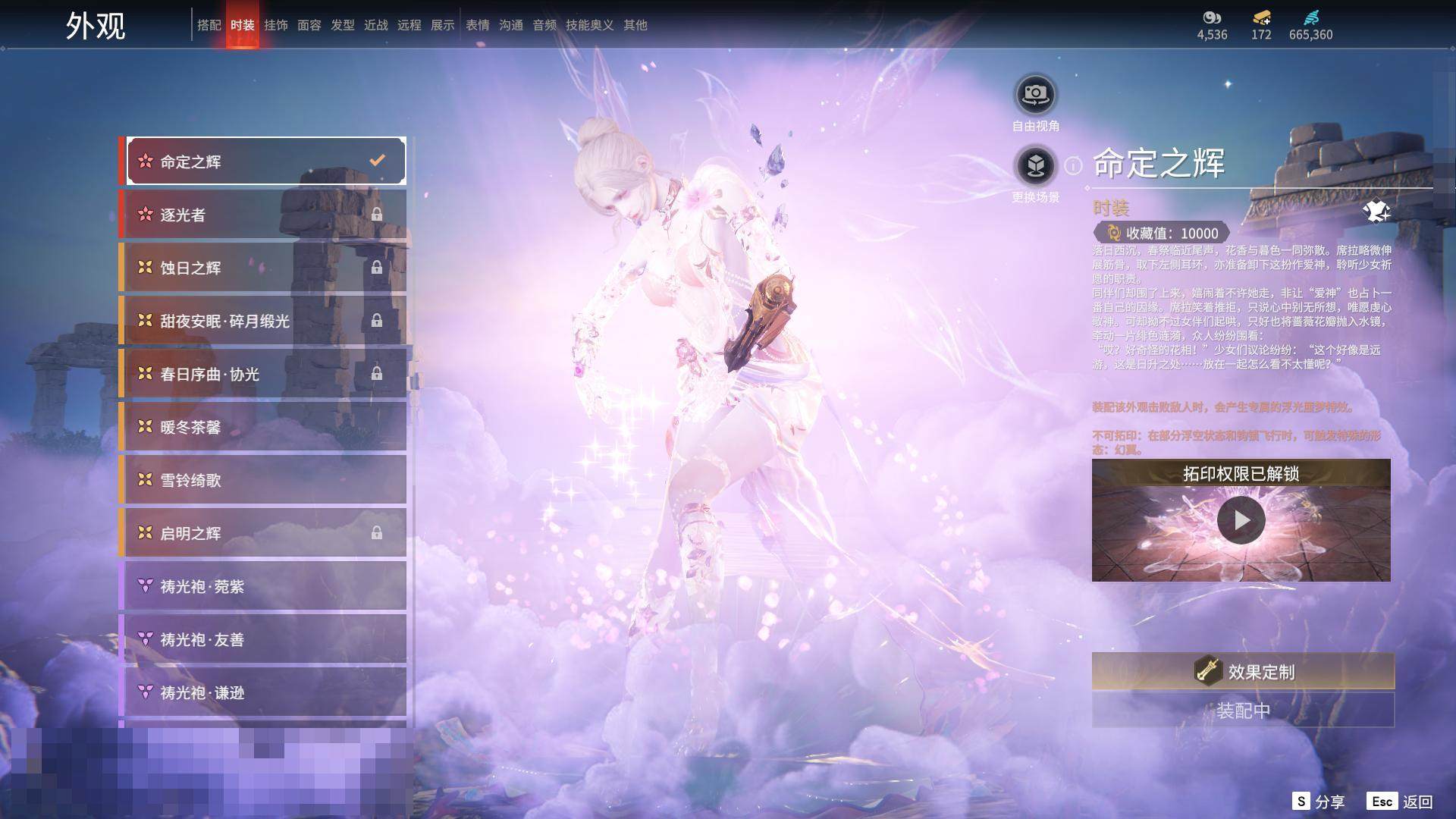Select the 祷光袍·菀紫 outfit row
The width and height of the screenshot is (1456, 819).
(x=263, y=586)
